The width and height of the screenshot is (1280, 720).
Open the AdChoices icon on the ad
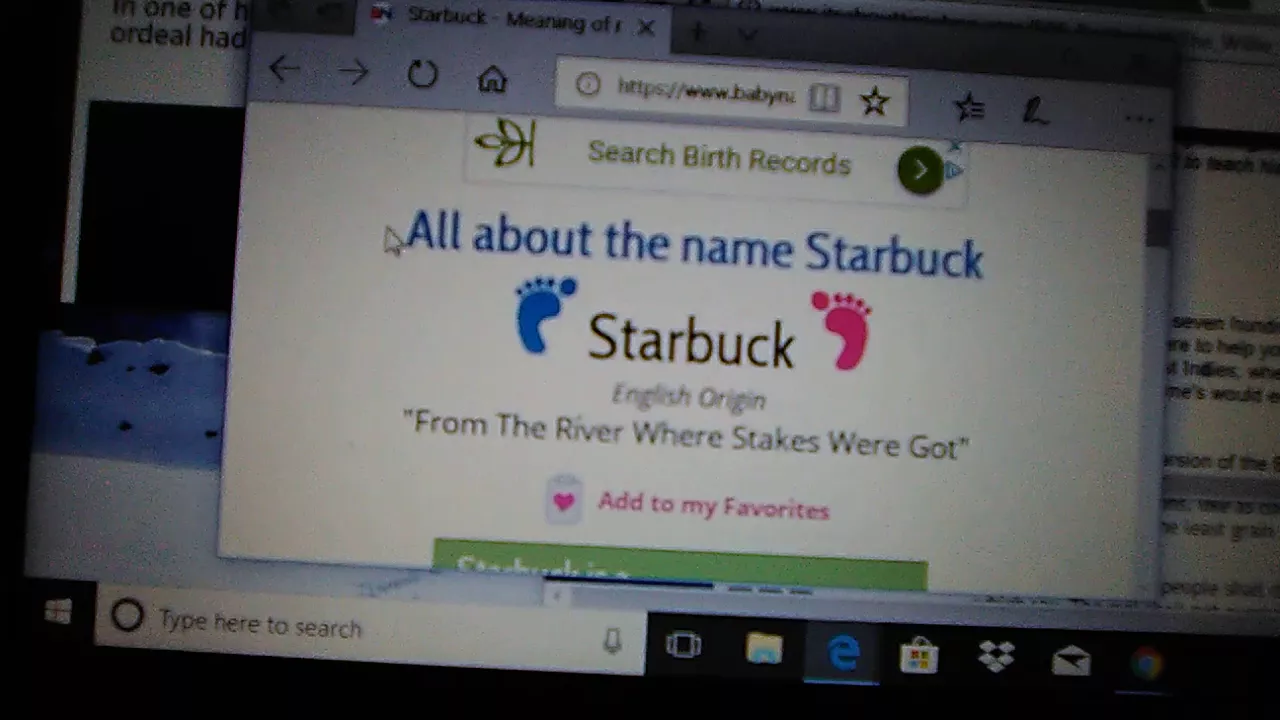[x=954, y=170]
